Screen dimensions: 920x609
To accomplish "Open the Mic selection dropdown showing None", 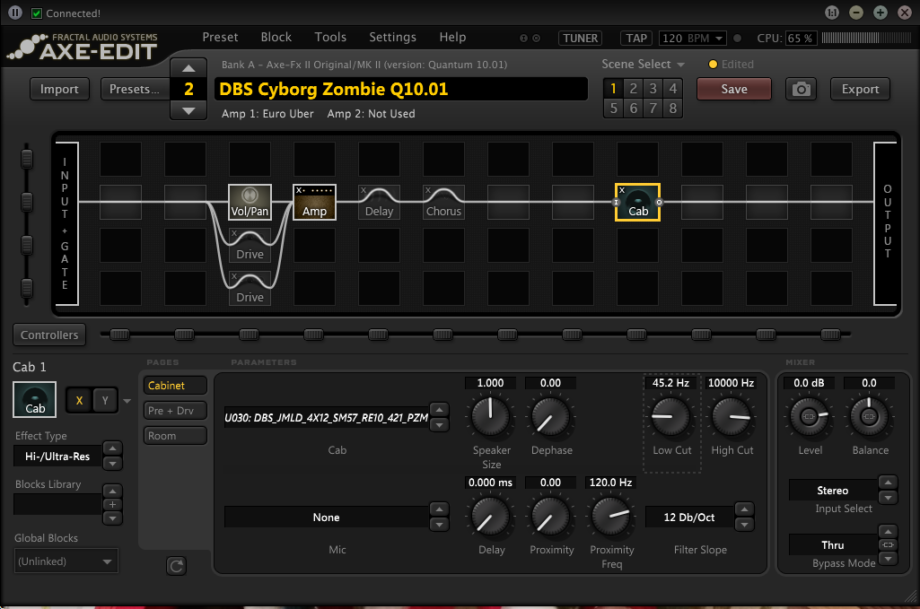I will 326,517.
